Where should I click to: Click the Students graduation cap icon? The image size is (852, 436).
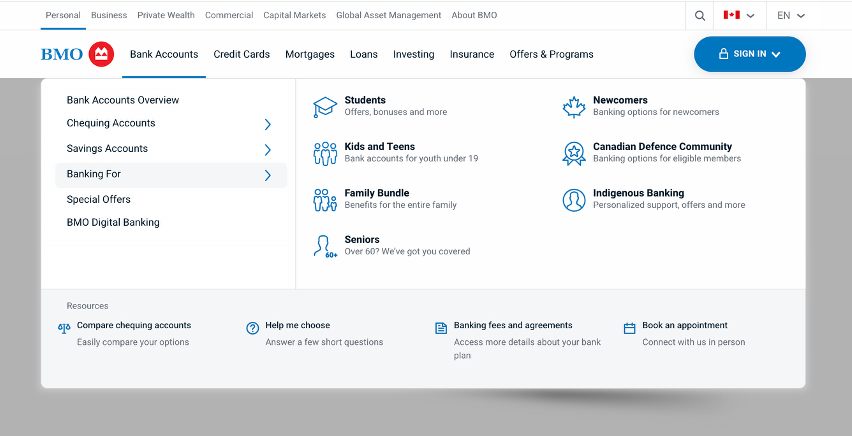click(x=325, y=107)
